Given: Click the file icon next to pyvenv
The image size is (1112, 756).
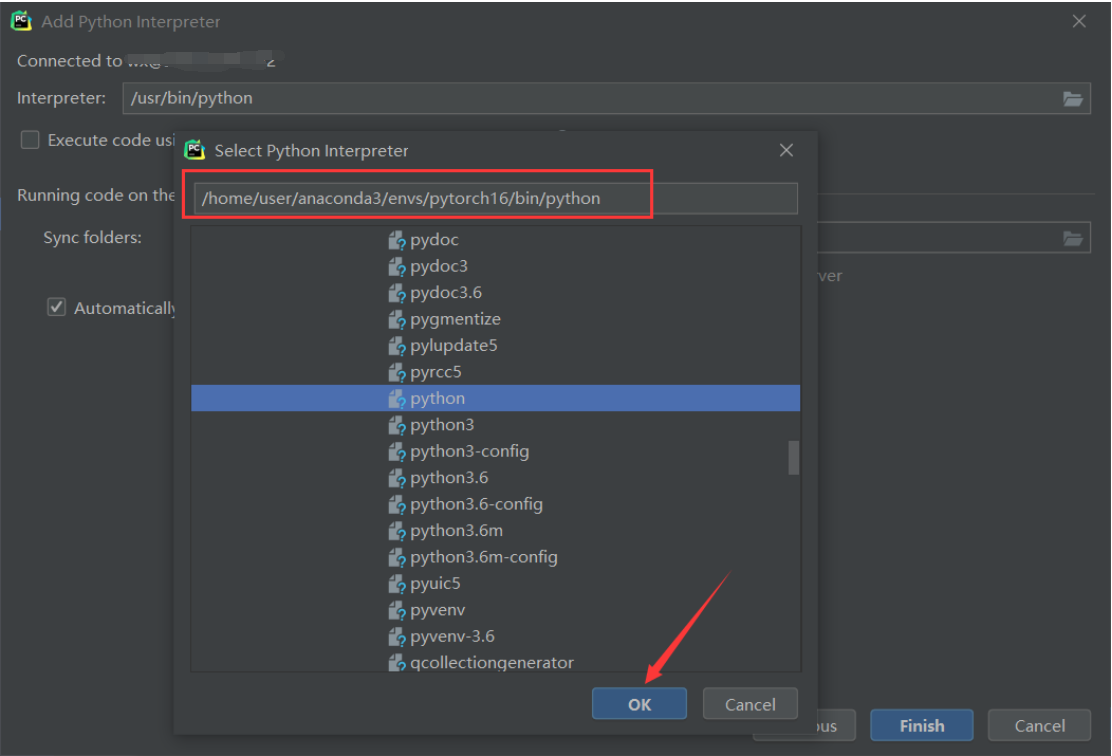Looking at the screenshot, I should pos(396,611).
